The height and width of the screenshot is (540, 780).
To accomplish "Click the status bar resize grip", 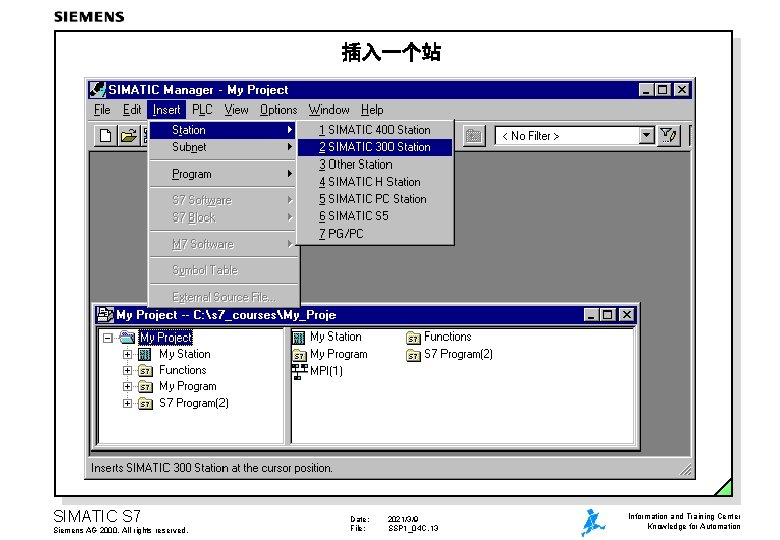I will pyautogui.click(x=685, y=469).
